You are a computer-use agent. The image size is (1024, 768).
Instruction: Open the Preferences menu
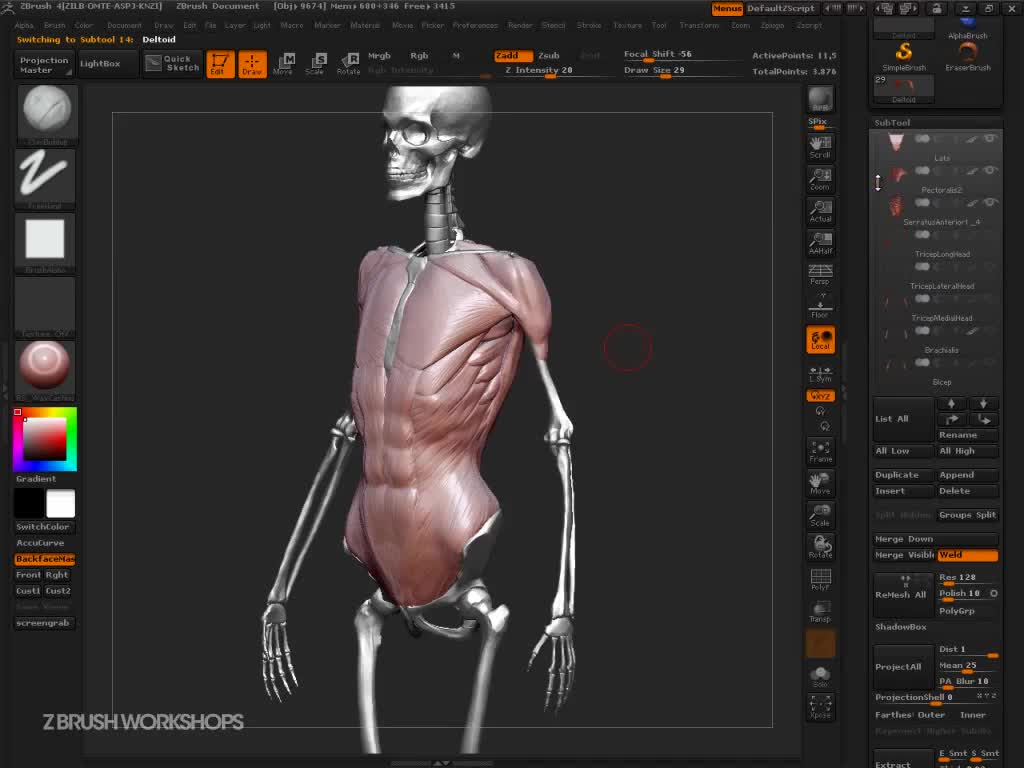pos(475,25)
